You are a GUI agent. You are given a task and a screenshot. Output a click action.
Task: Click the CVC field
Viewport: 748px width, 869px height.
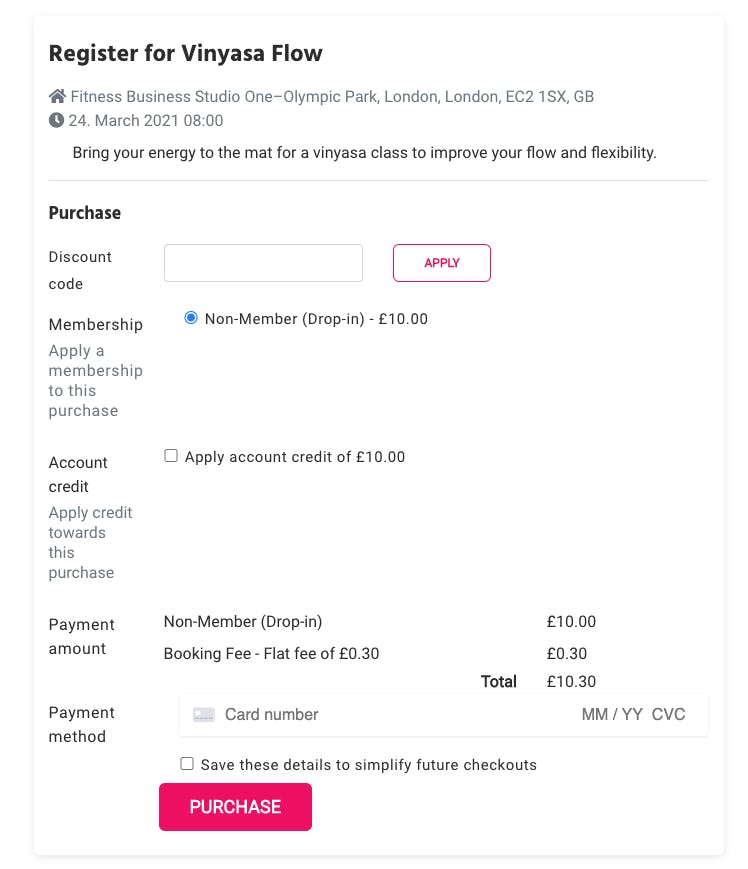click(x=668, y=714)
